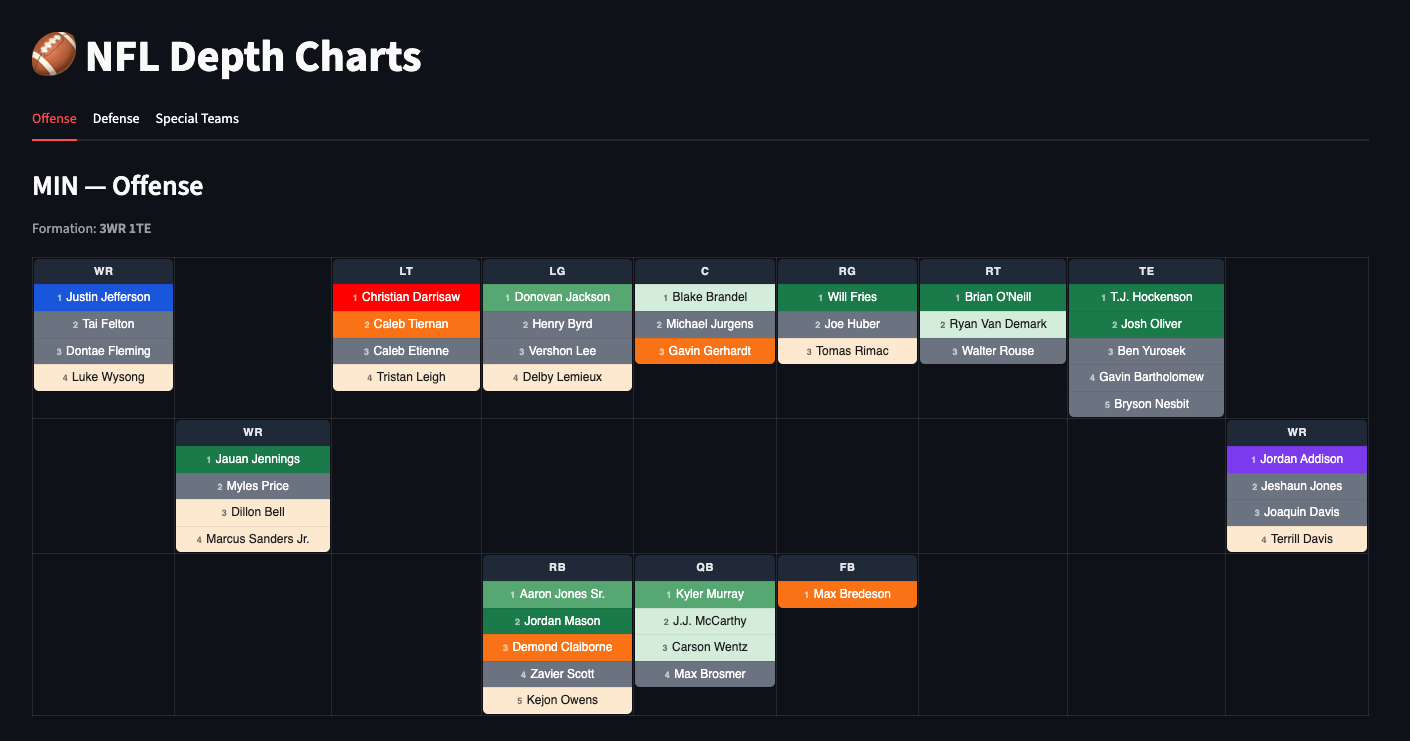Click the MIN — Offense heading
Screen dimensions: 1410x741
[x=118, y=186]
